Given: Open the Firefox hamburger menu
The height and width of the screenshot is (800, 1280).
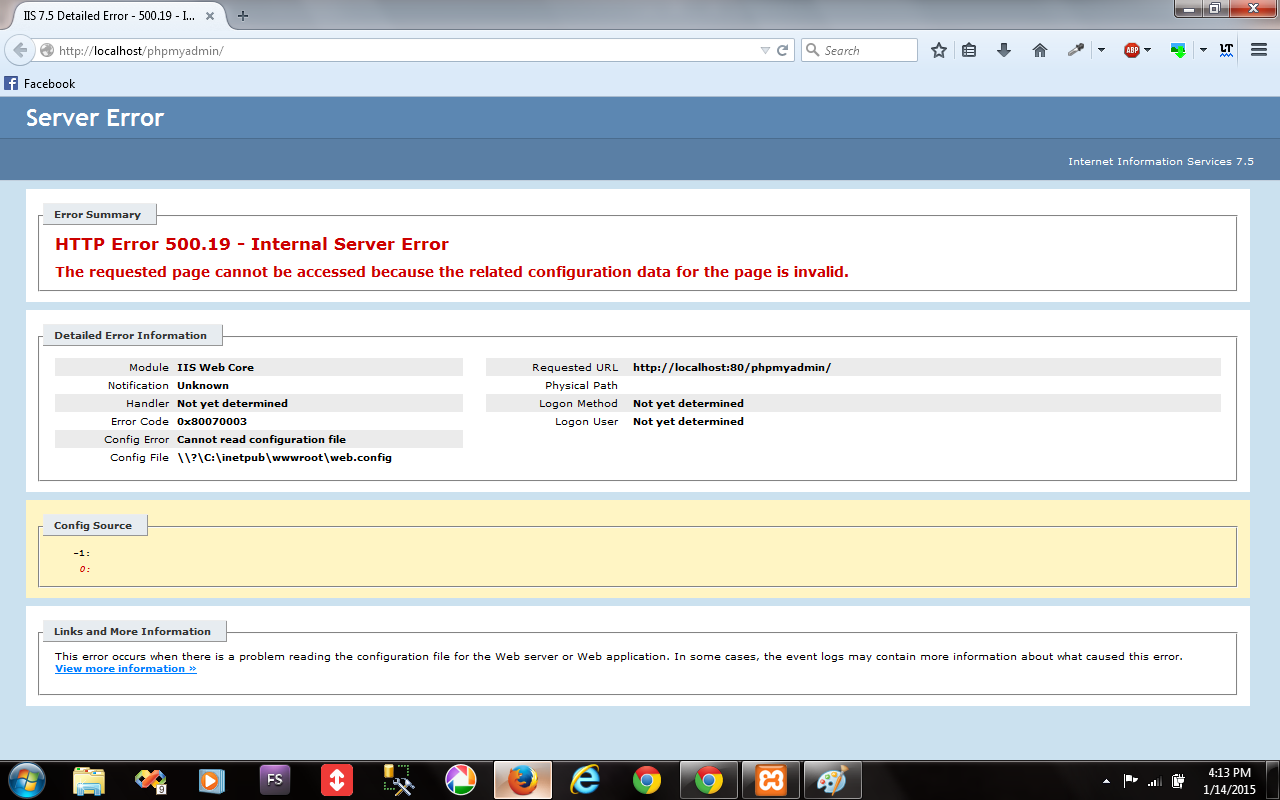Looking at the screenshot, I should coord(1259,50).
